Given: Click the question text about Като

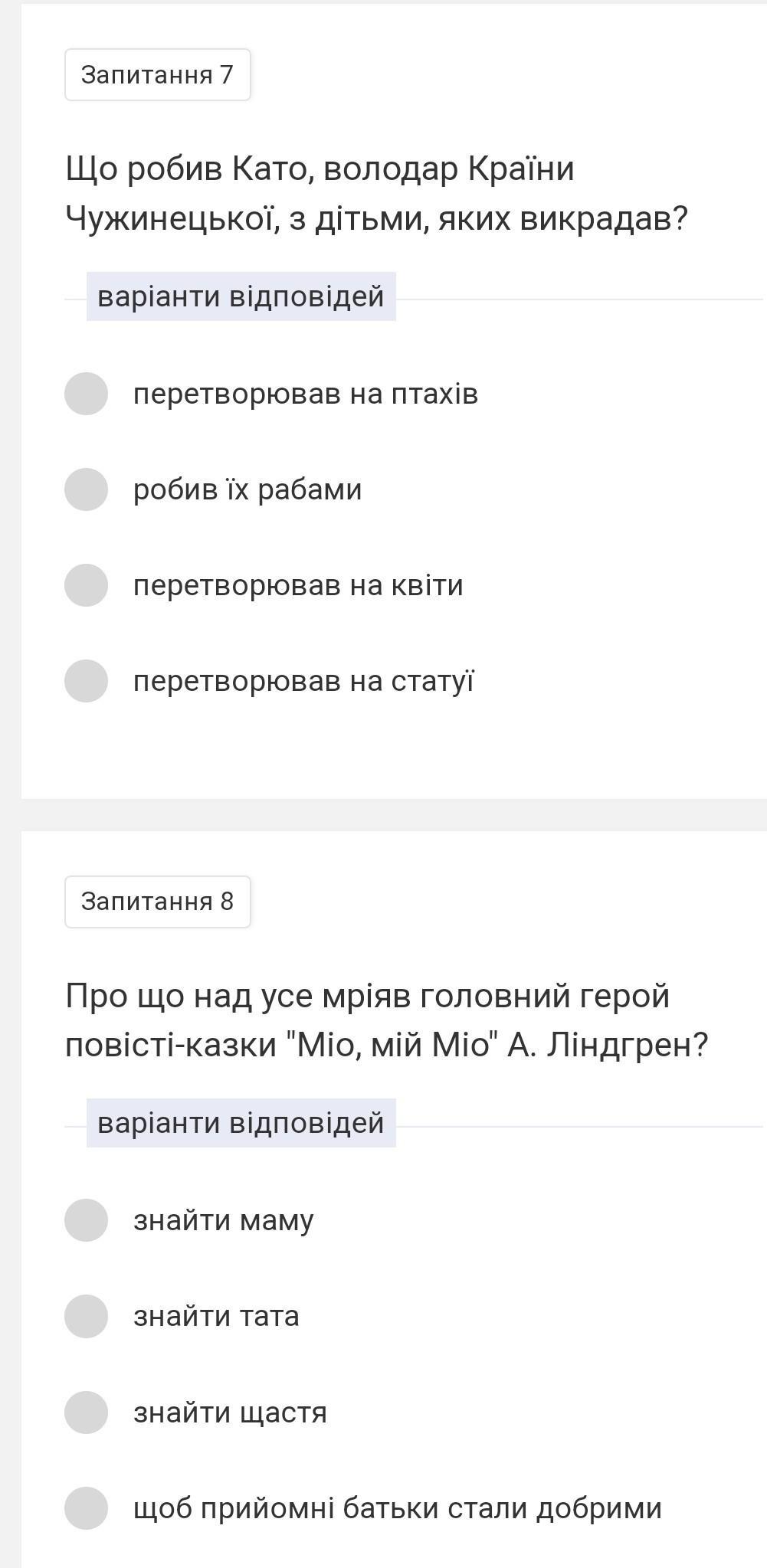Looking at the screenshot, I should (376, 194).
